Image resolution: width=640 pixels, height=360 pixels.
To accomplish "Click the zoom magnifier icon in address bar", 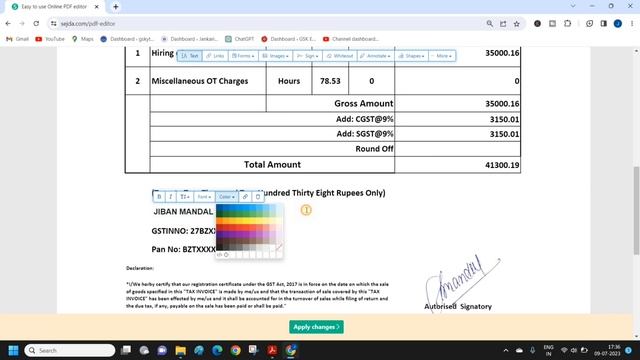I will point(489,24).
